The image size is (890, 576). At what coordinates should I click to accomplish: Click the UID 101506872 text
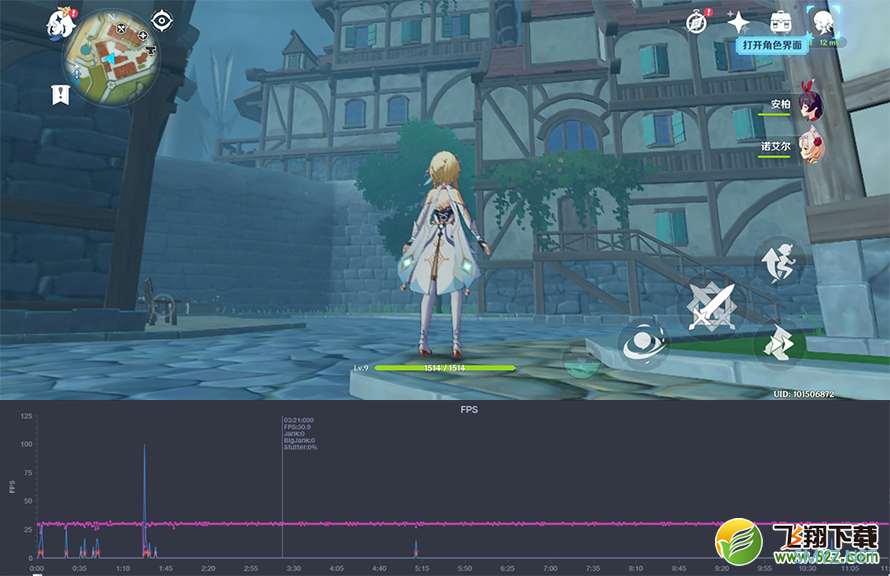coord(803,394)
